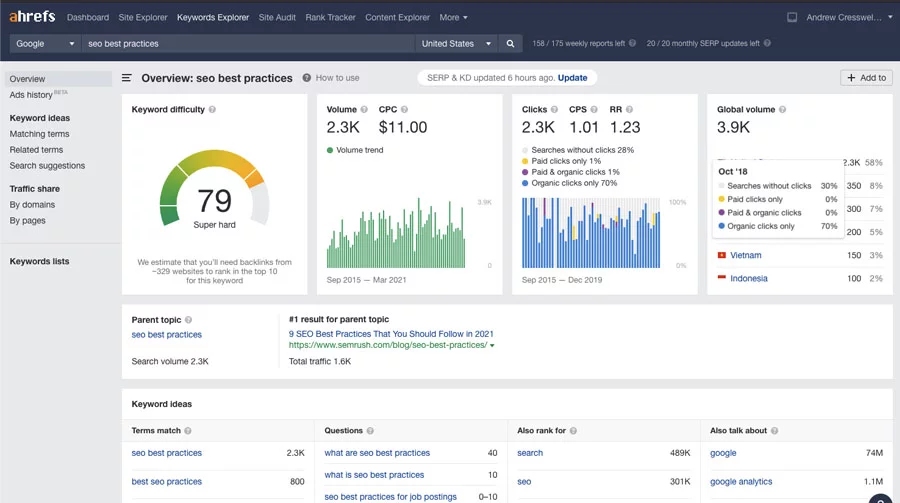Click the search magnifier button

pyautogui.click(x=510, y=44)
